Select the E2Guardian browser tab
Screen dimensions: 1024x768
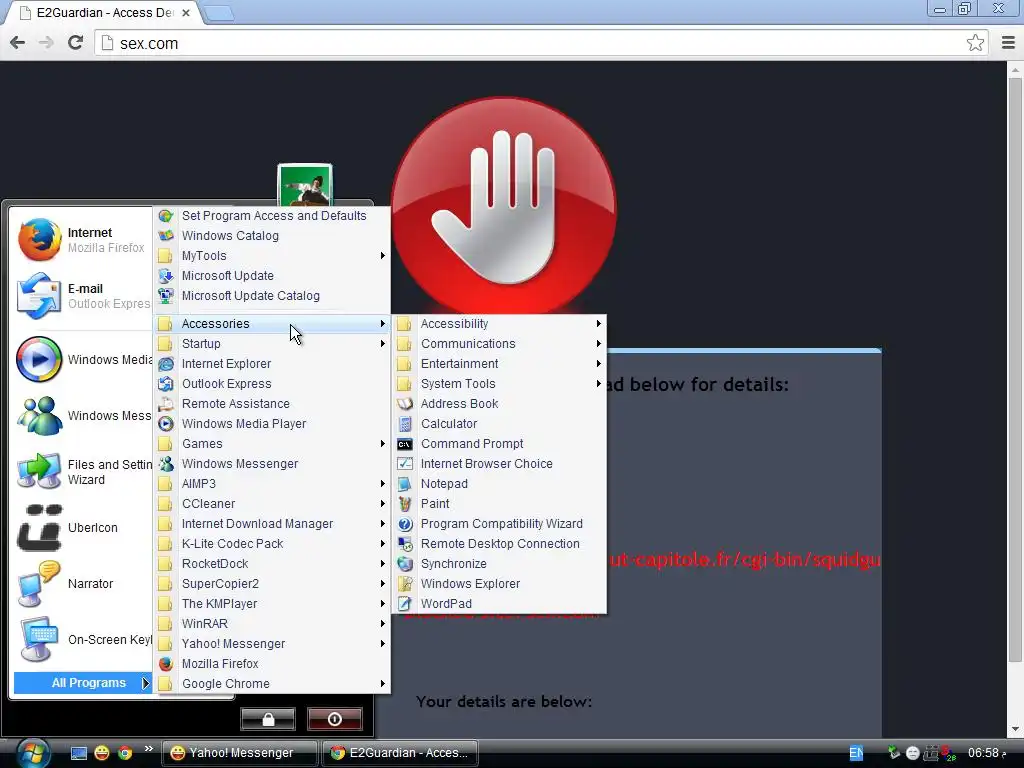(104, 13)
